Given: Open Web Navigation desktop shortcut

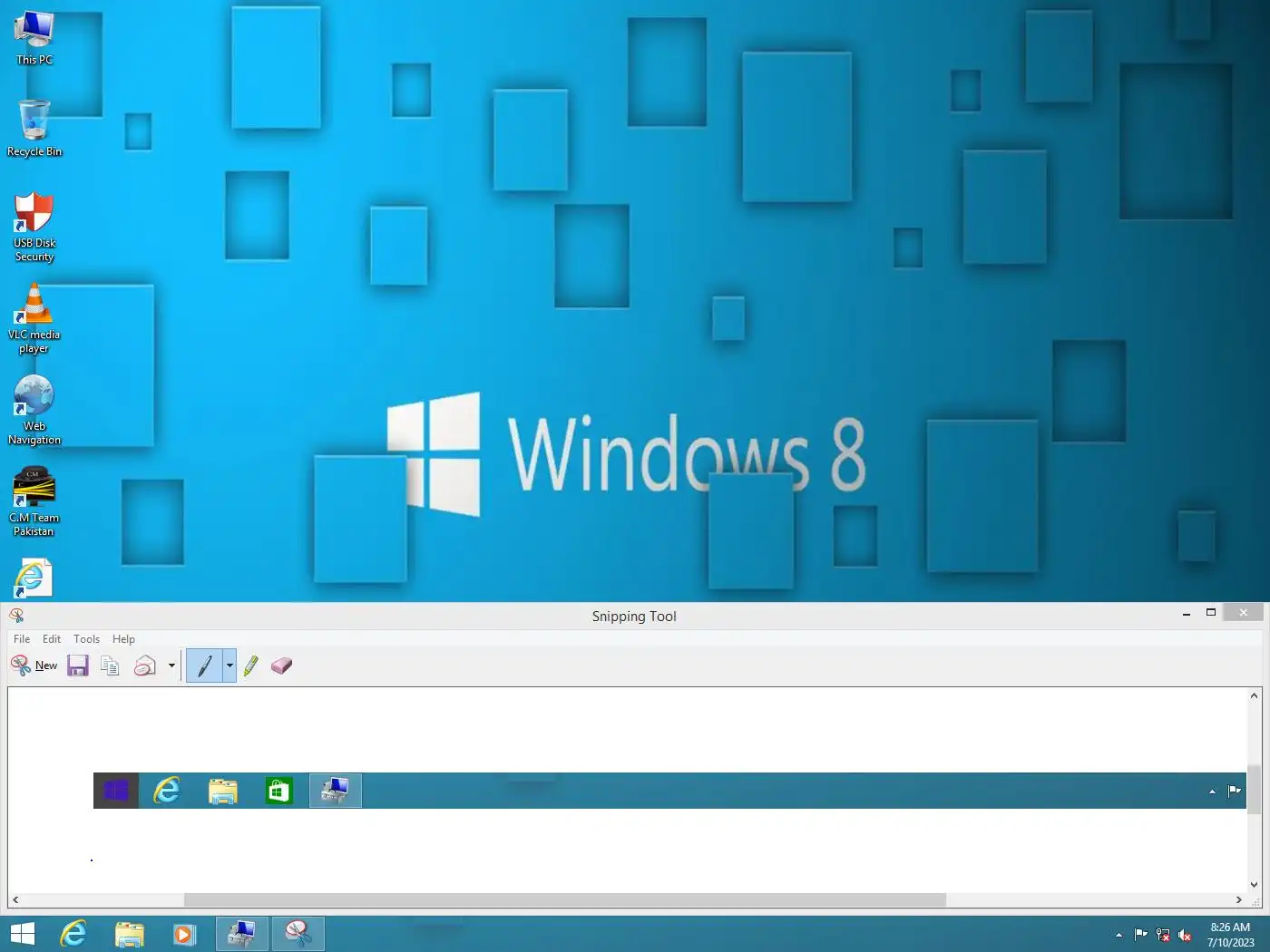Looking at the screenshot, I should coord(34,410).
